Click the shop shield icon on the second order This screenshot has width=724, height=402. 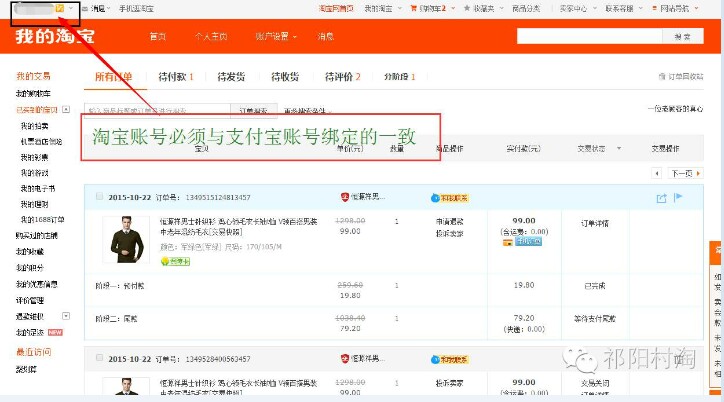pos(345,359)
